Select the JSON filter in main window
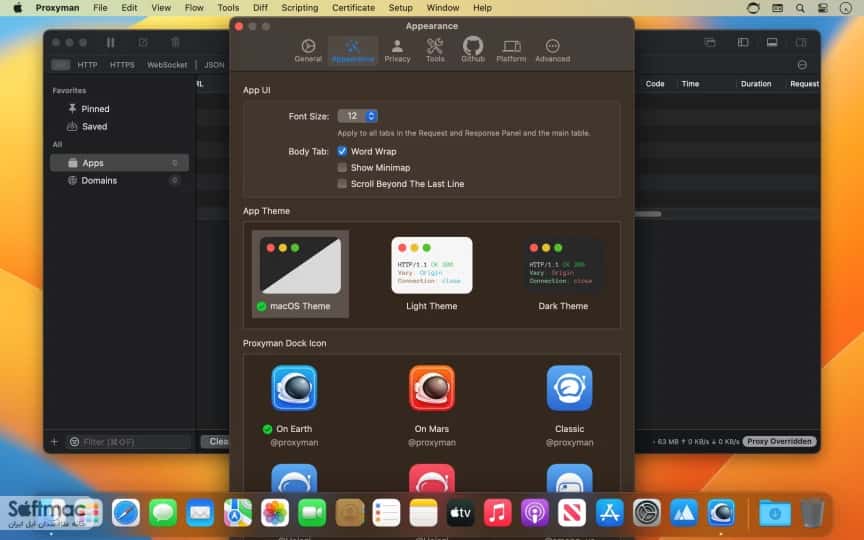The image size is (864, 540). point(214,65)
